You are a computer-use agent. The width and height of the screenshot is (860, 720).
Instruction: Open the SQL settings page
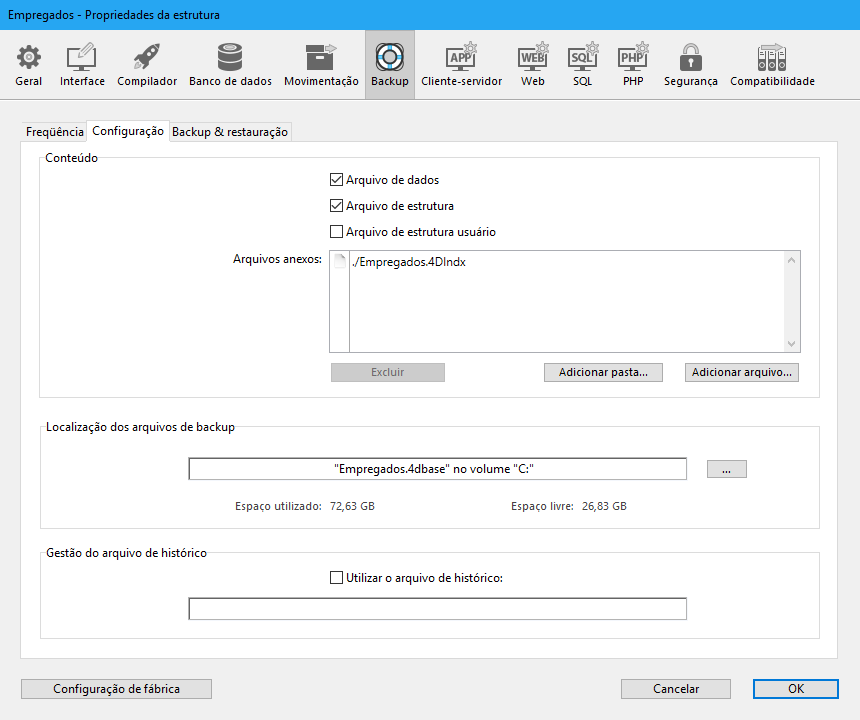coord(583,65)
